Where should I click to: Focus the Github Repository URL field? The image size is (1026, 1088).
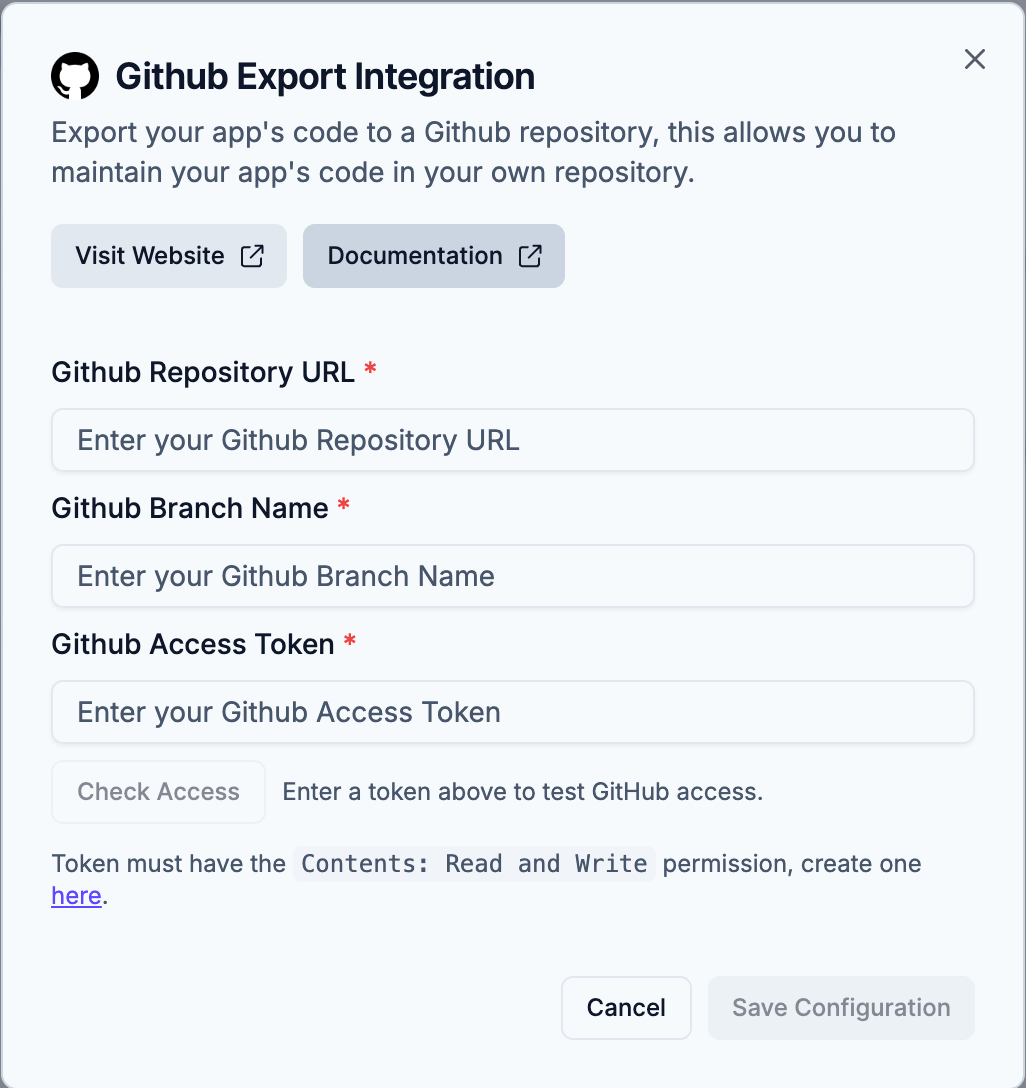coord(513,440)
